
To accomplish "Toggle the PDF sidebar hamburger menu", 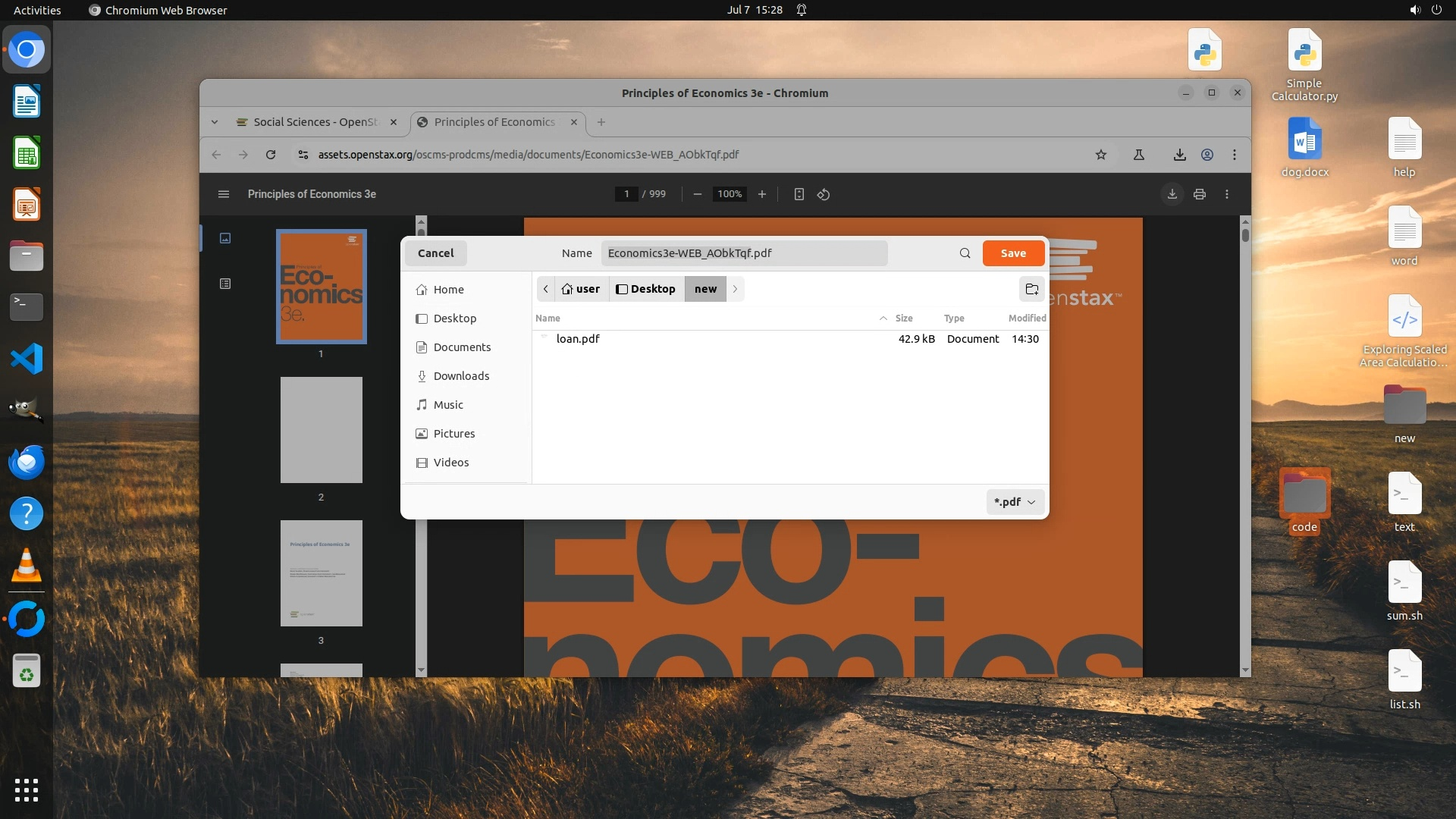I will [223, 194].
